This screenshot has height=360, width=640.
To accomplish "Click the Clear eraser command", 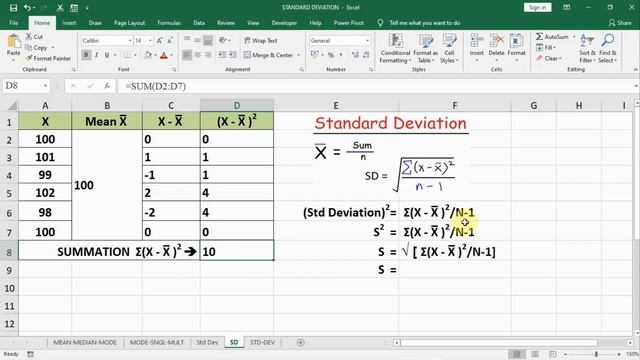I will [549, 58].
